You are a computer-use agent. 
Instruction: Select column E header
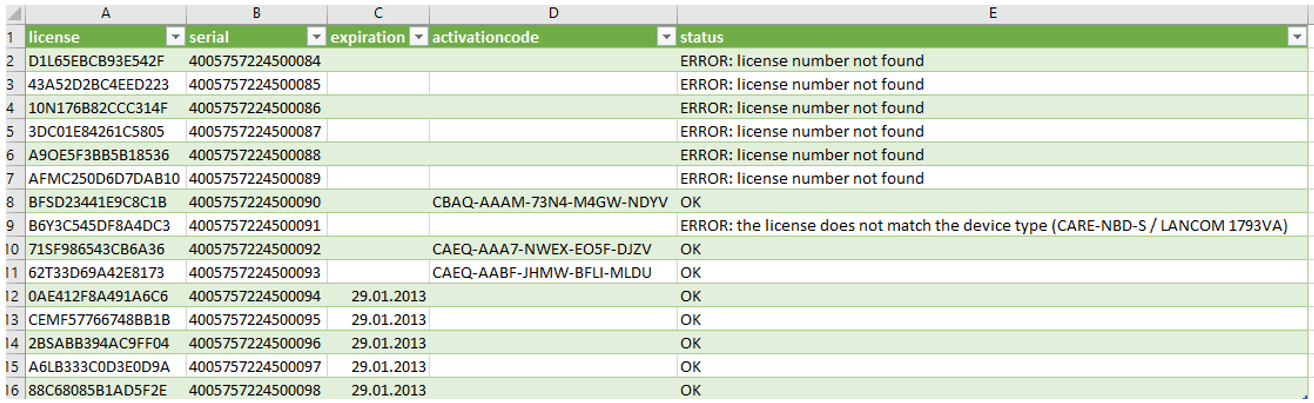click(x=992, y=12)
